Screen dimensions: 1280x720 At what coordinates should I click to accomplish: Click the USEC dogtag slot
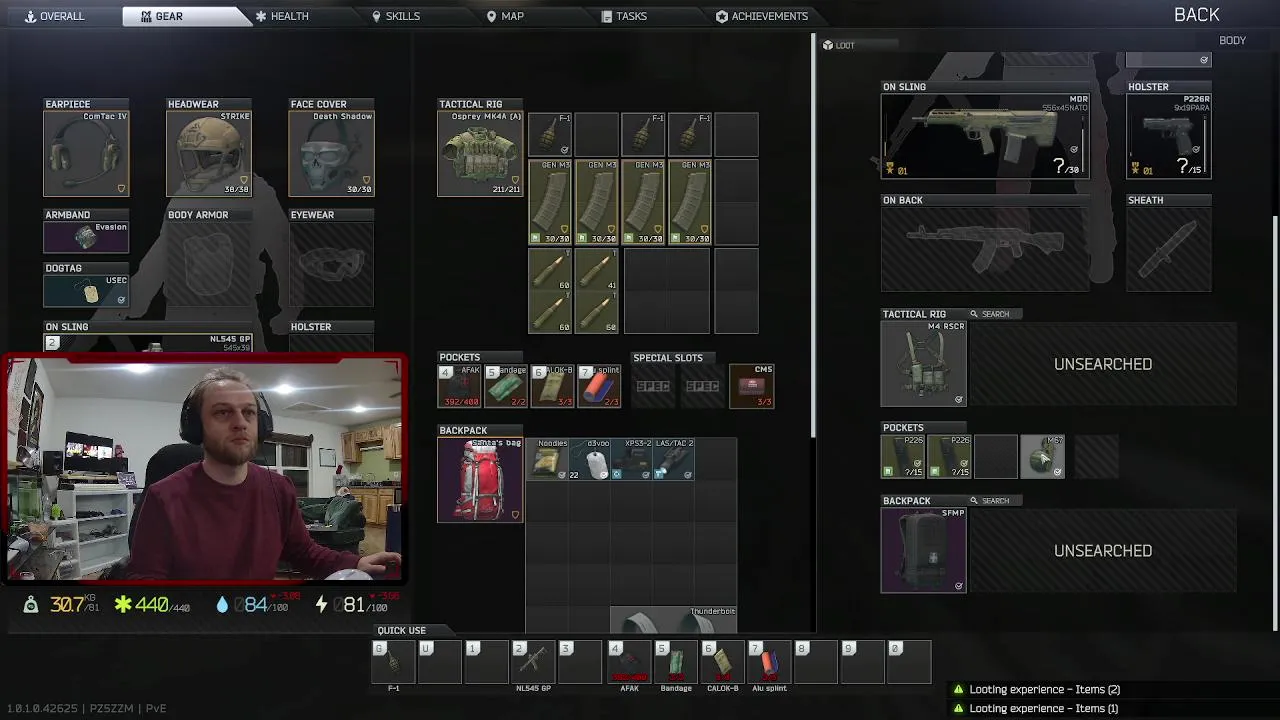point(86,291)
